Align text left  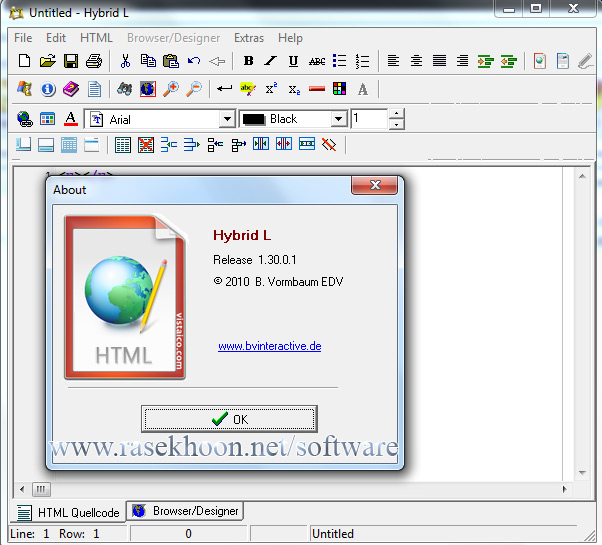pyautogui.click(x=393, y=61)
